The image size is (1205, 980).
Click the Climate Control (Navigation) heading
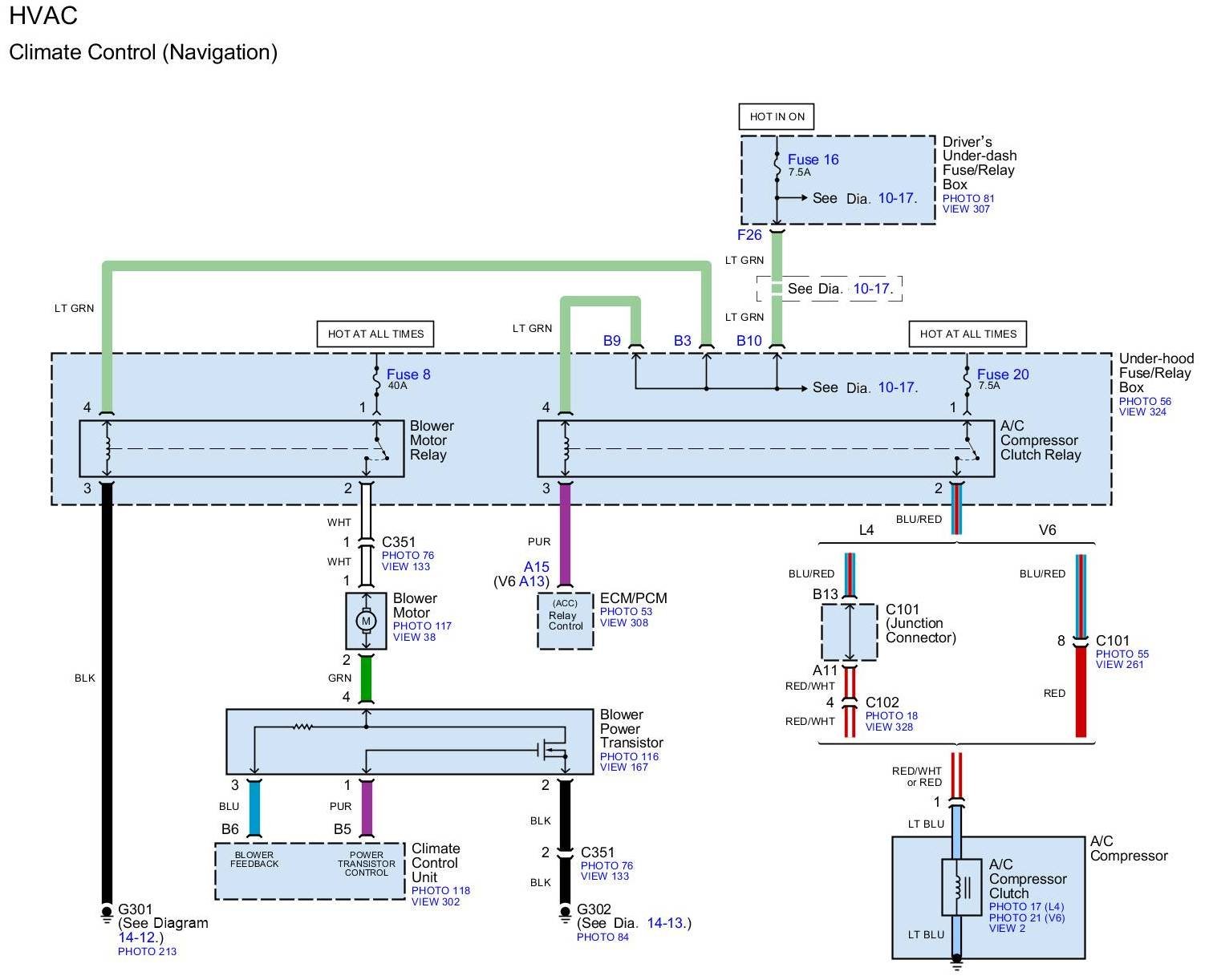143,52
